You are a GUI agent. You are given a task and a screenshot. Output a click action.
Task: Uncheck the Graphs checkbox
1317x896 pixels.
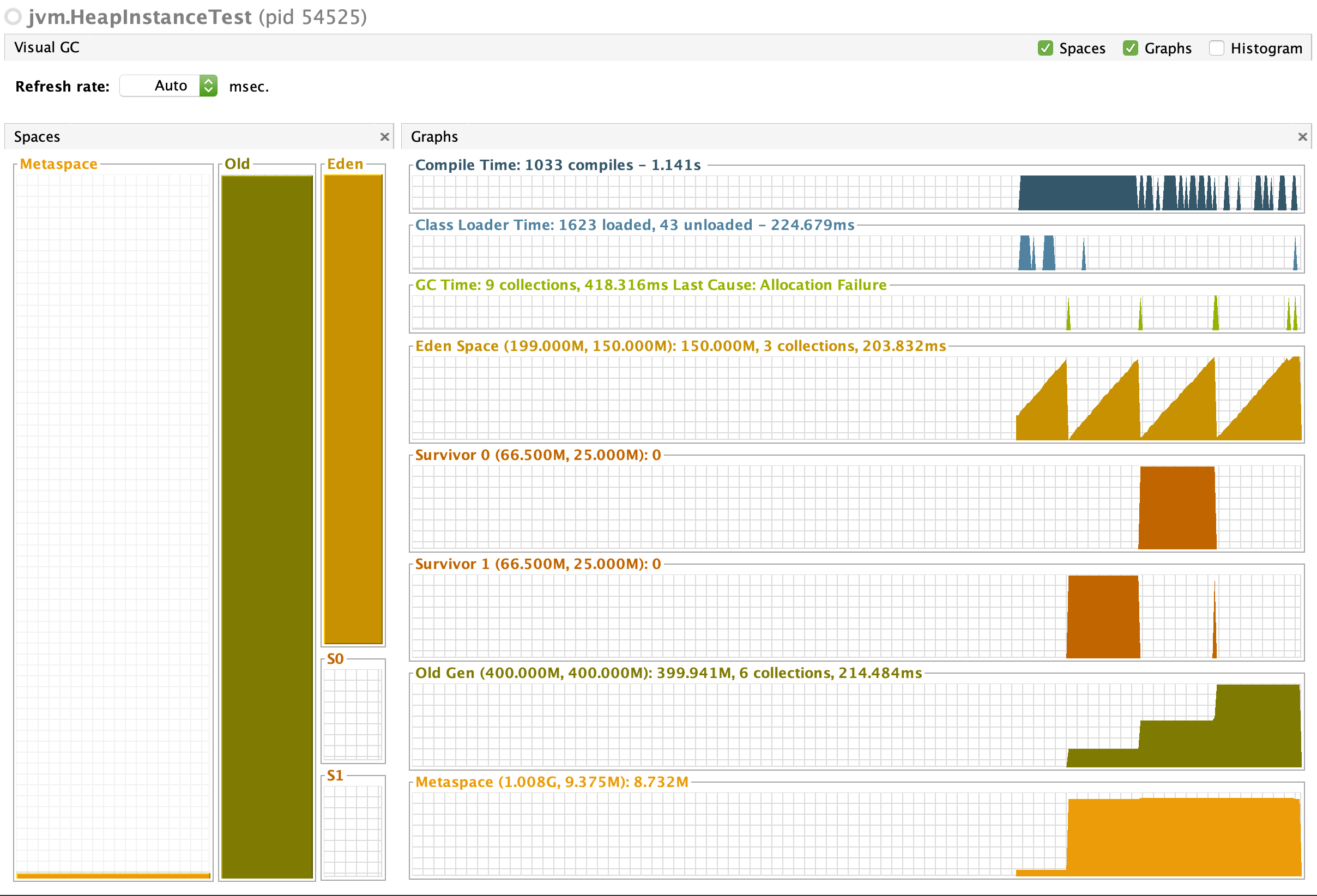1130,48
